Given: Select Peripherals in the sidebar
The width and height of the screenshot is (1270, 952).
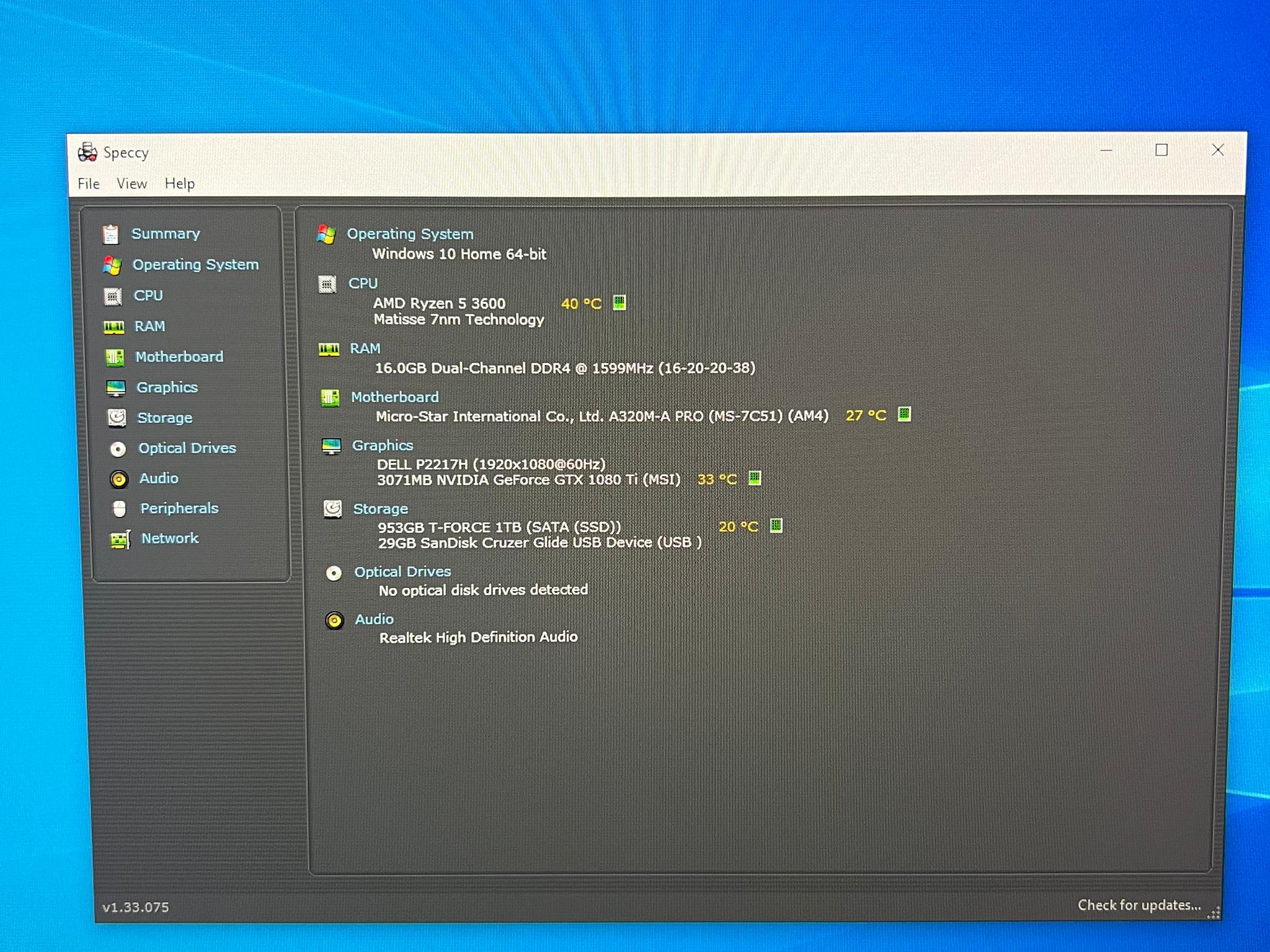Looking at the screenshot, I should click(179, 508).
